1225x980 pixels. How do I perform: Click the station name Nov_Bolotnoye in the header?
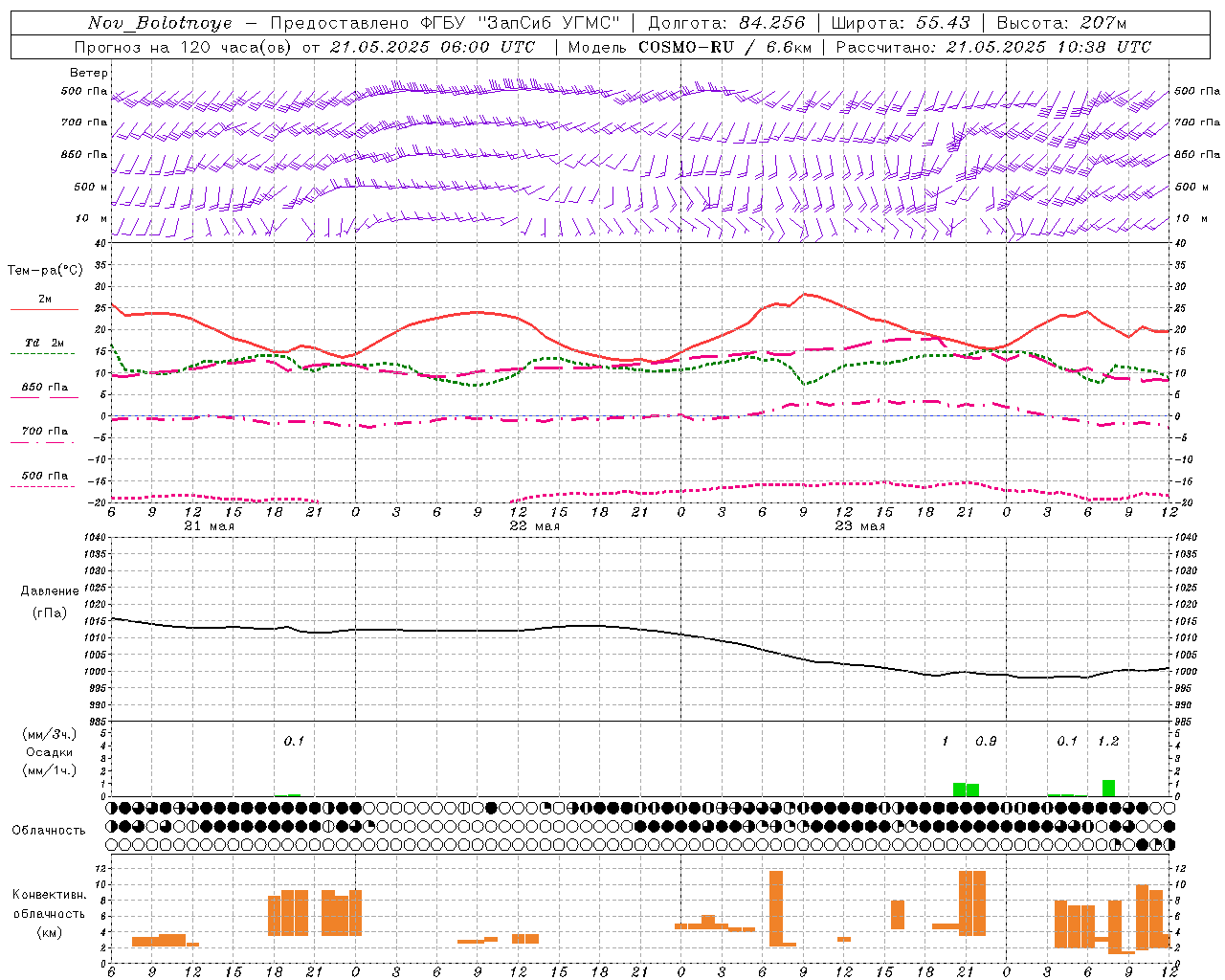pyautogui.click(x=160, y=23)
